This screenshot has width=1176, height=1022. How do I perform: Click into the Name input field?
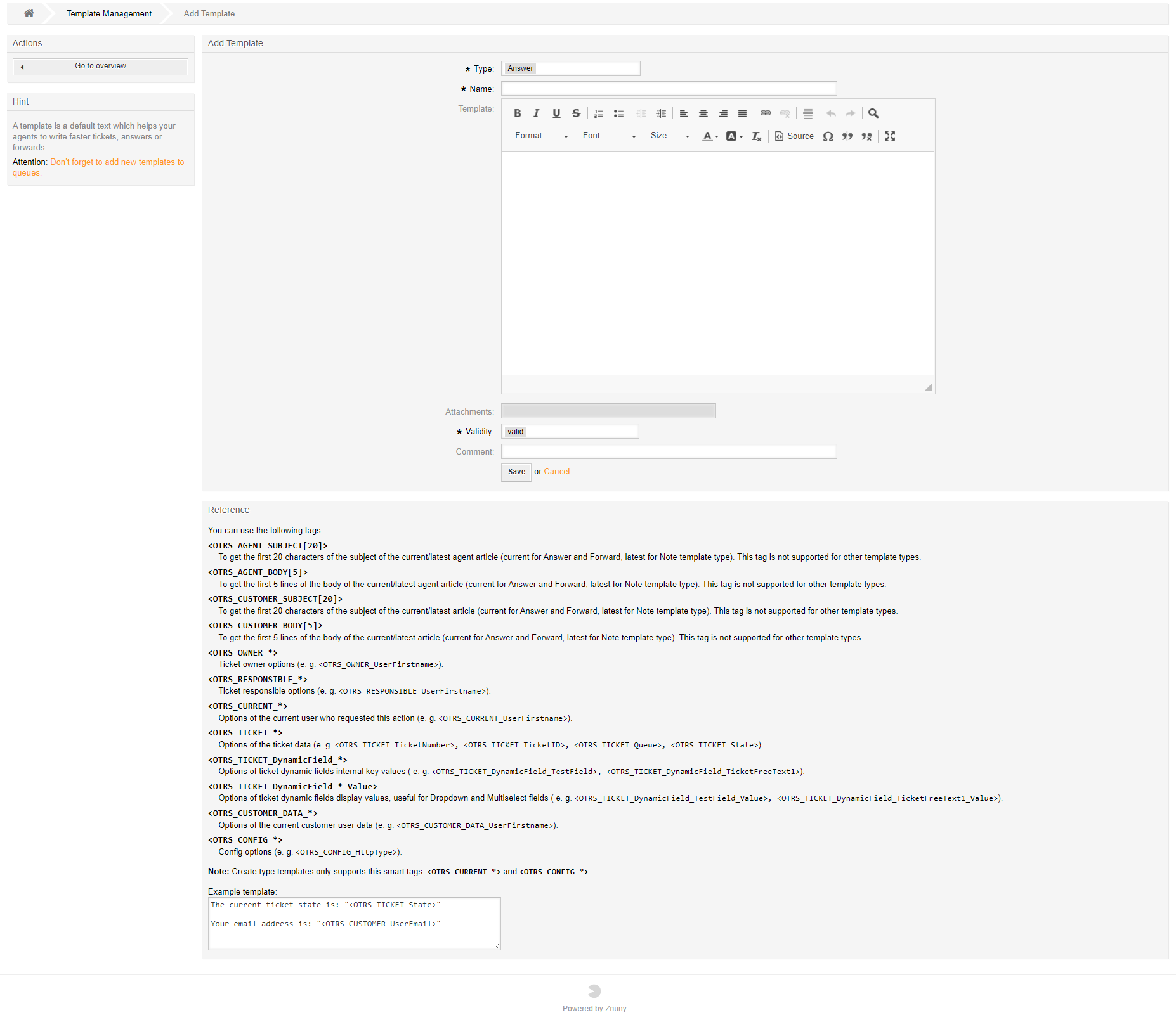pos(669,89)
